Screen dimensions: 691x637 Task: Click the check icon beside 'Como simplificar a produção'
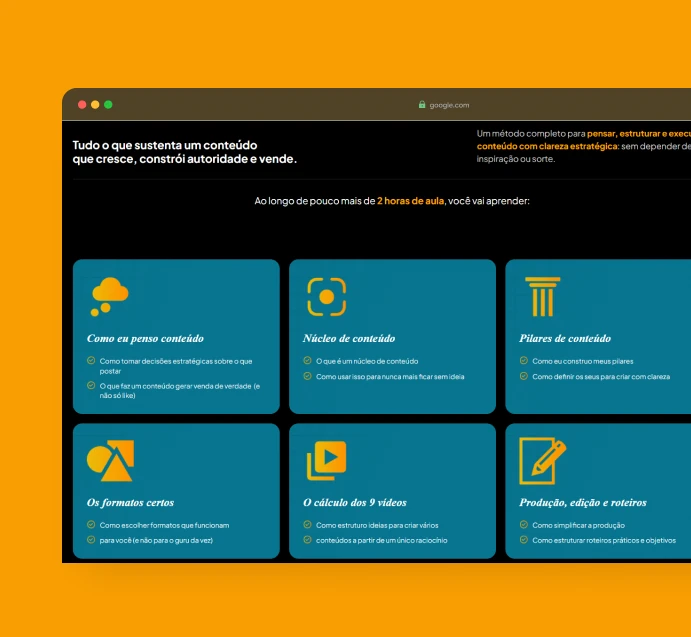tap(524, 525)
